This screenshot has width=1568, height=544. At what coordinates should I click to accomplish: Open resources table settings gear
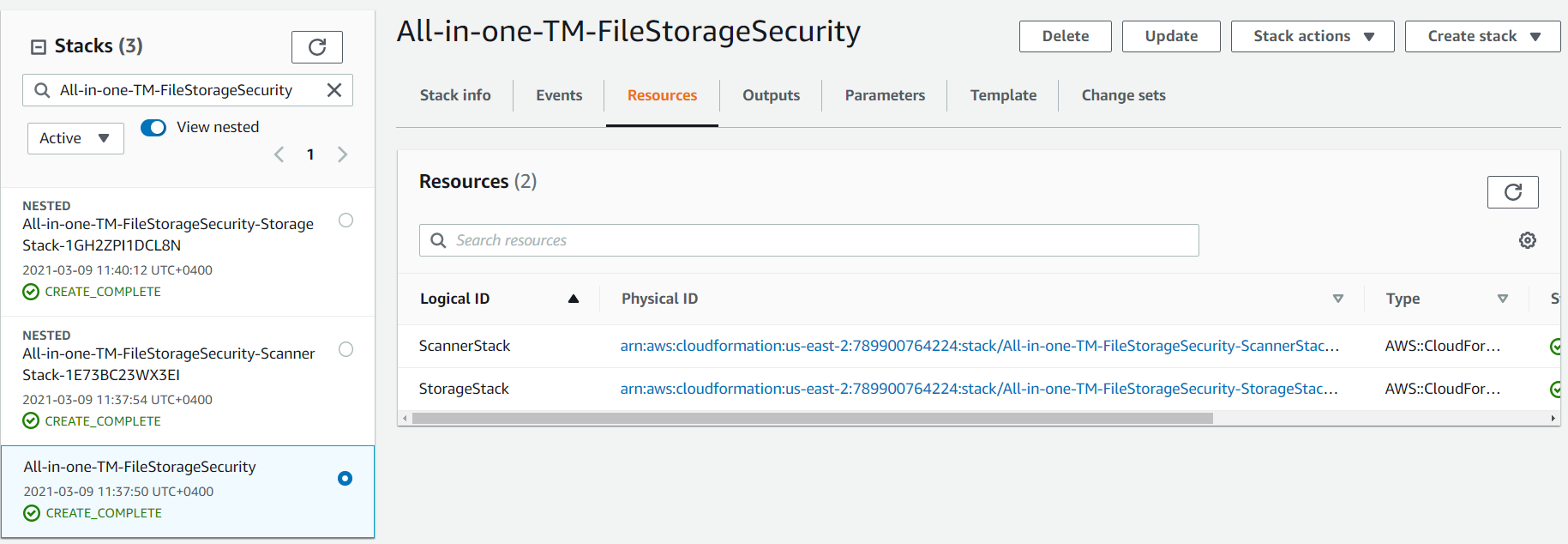click(x=1527, y=240)
